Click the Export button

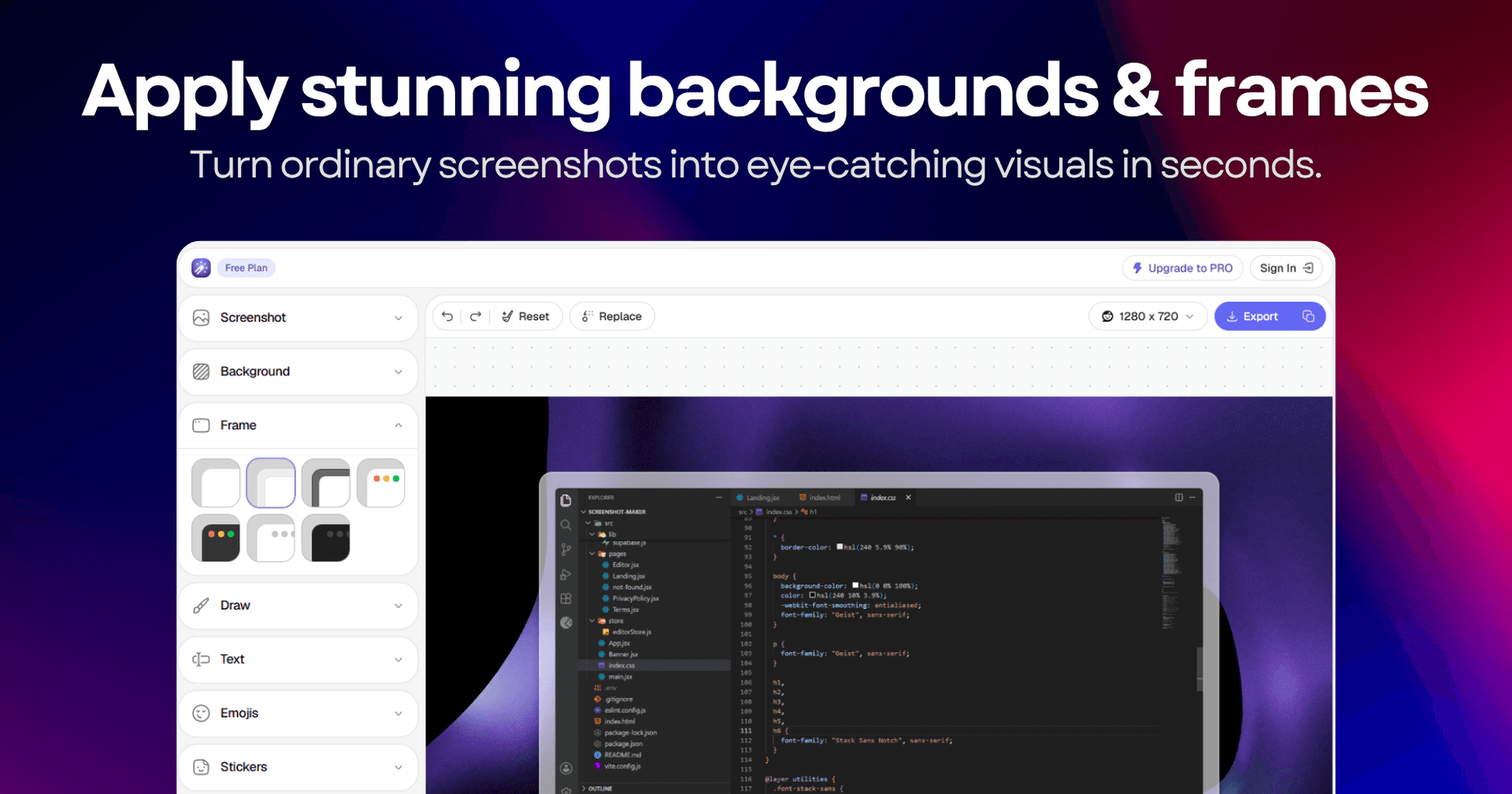[x=1253, y=317]
